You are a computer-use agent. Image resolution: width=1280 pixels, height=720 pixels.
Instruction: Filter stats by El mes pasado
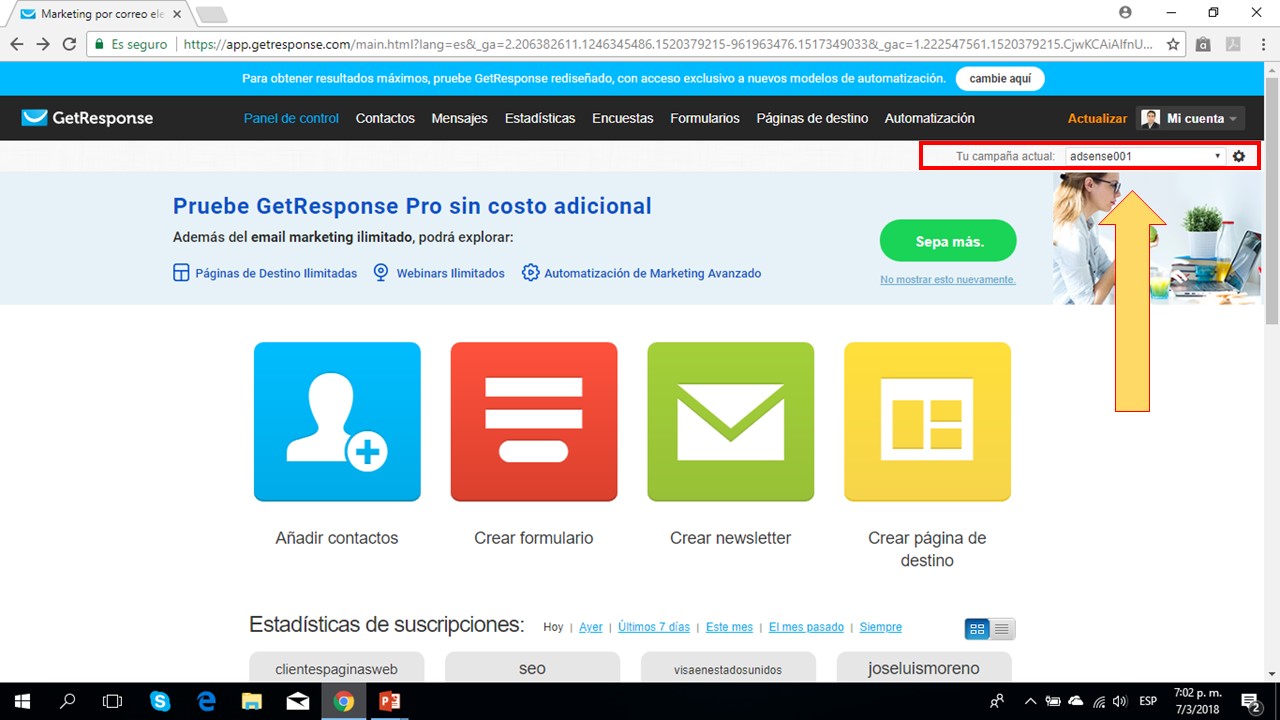point(806,627)
